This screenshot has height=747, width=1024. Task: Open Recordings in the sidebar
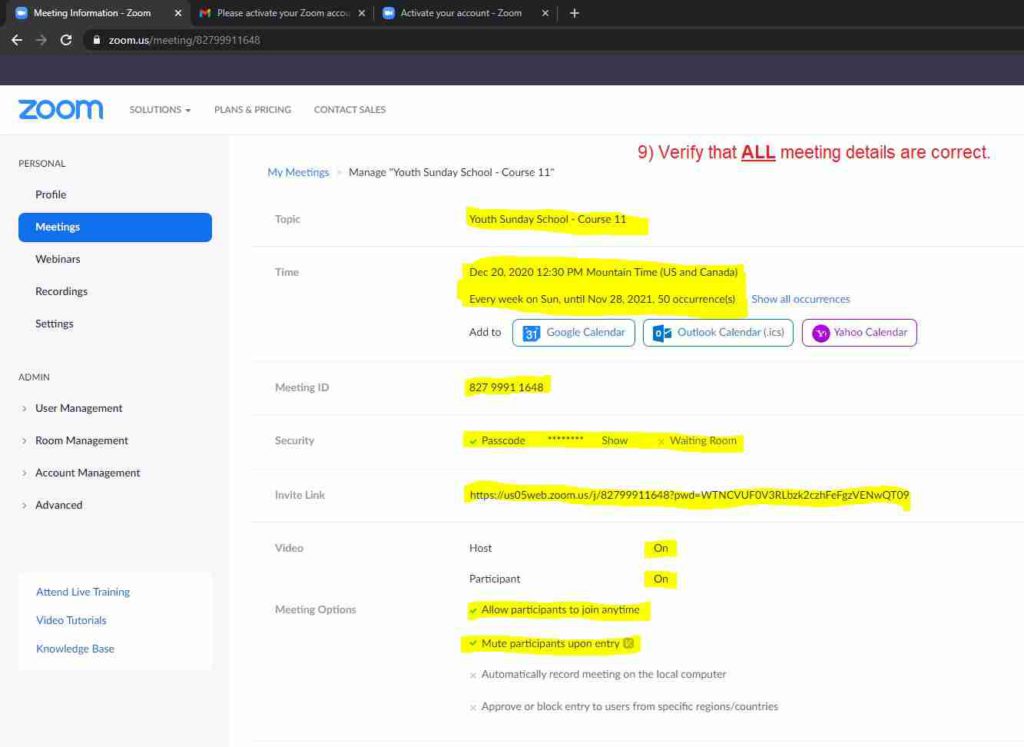point(61,291)
